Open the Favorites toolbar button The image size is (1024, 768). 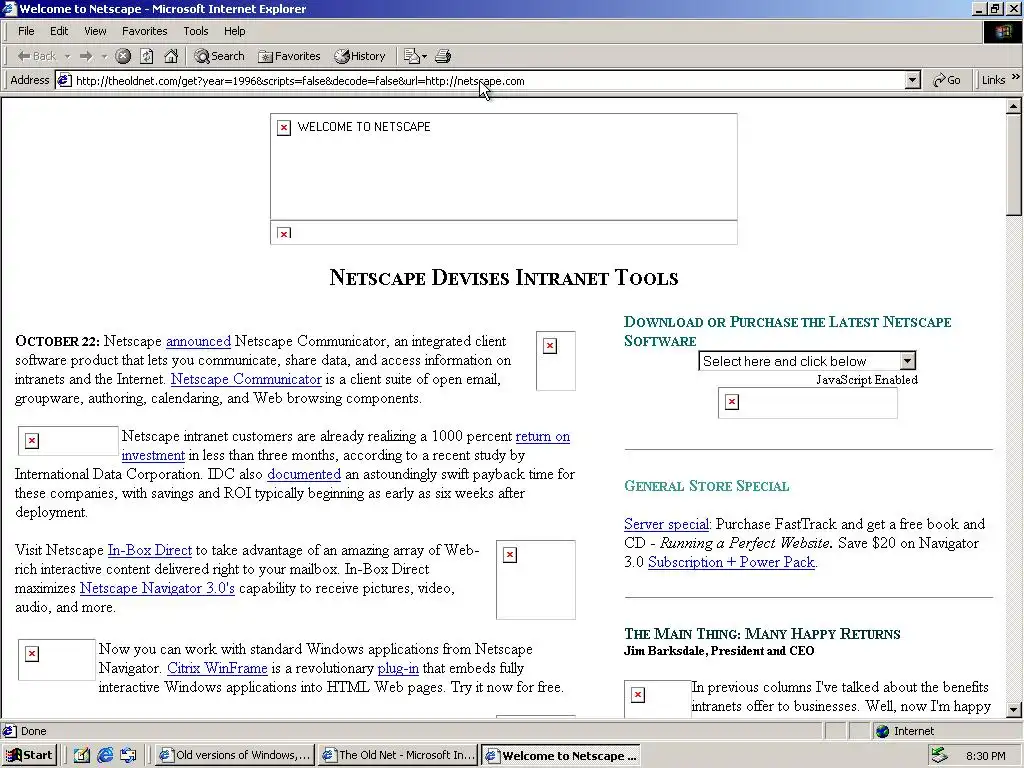(289, 56)
